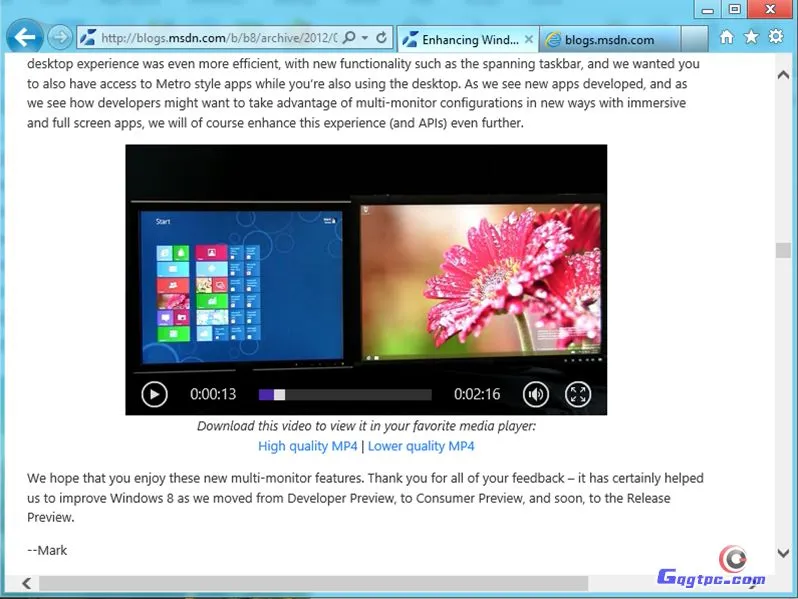Viewport: 798px width, 599px height.
Task: Click the search magnifier in address bar
Action: pyautogui.click(x=349, y=38)
